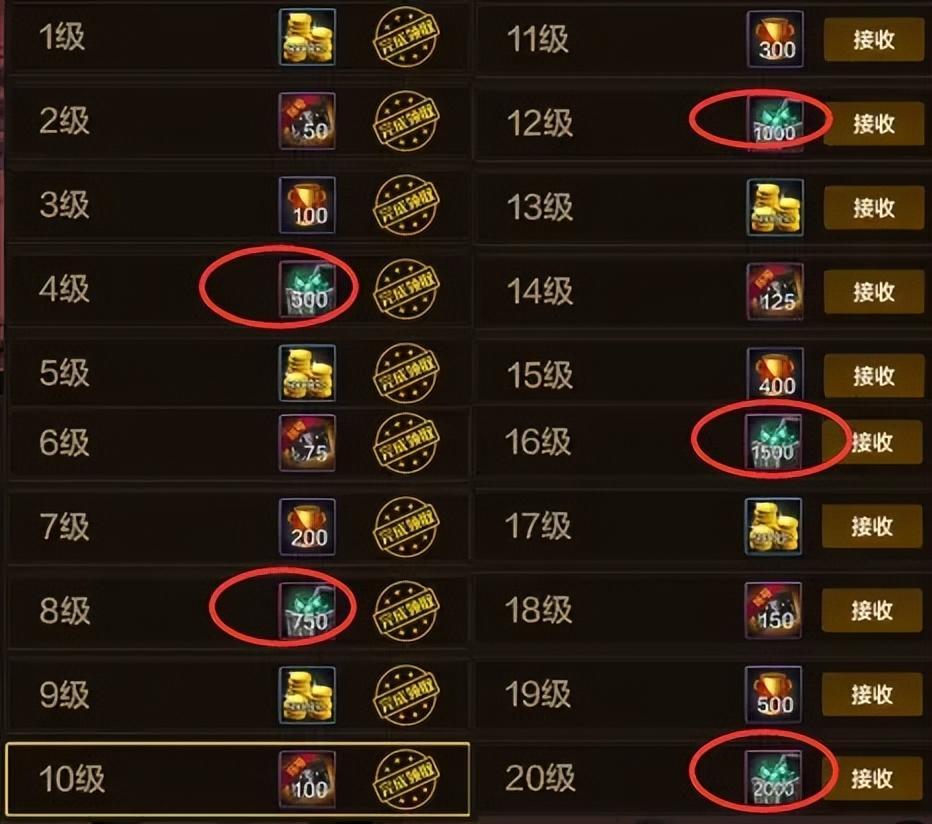Click the 接收 button for 13级
932x824 pixels.
(x=874, y=207)
